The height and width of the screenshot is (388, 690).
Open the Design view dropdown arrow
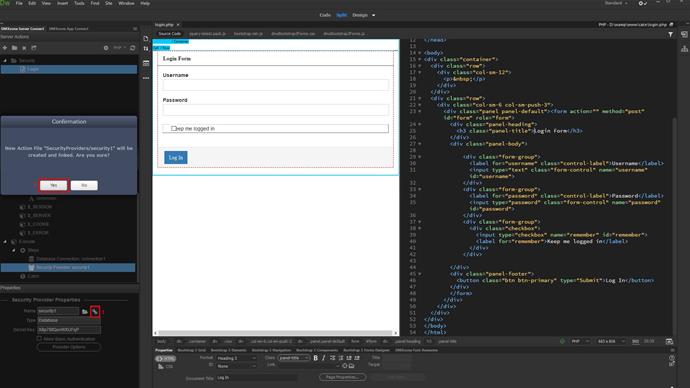[x=374, y=15]
